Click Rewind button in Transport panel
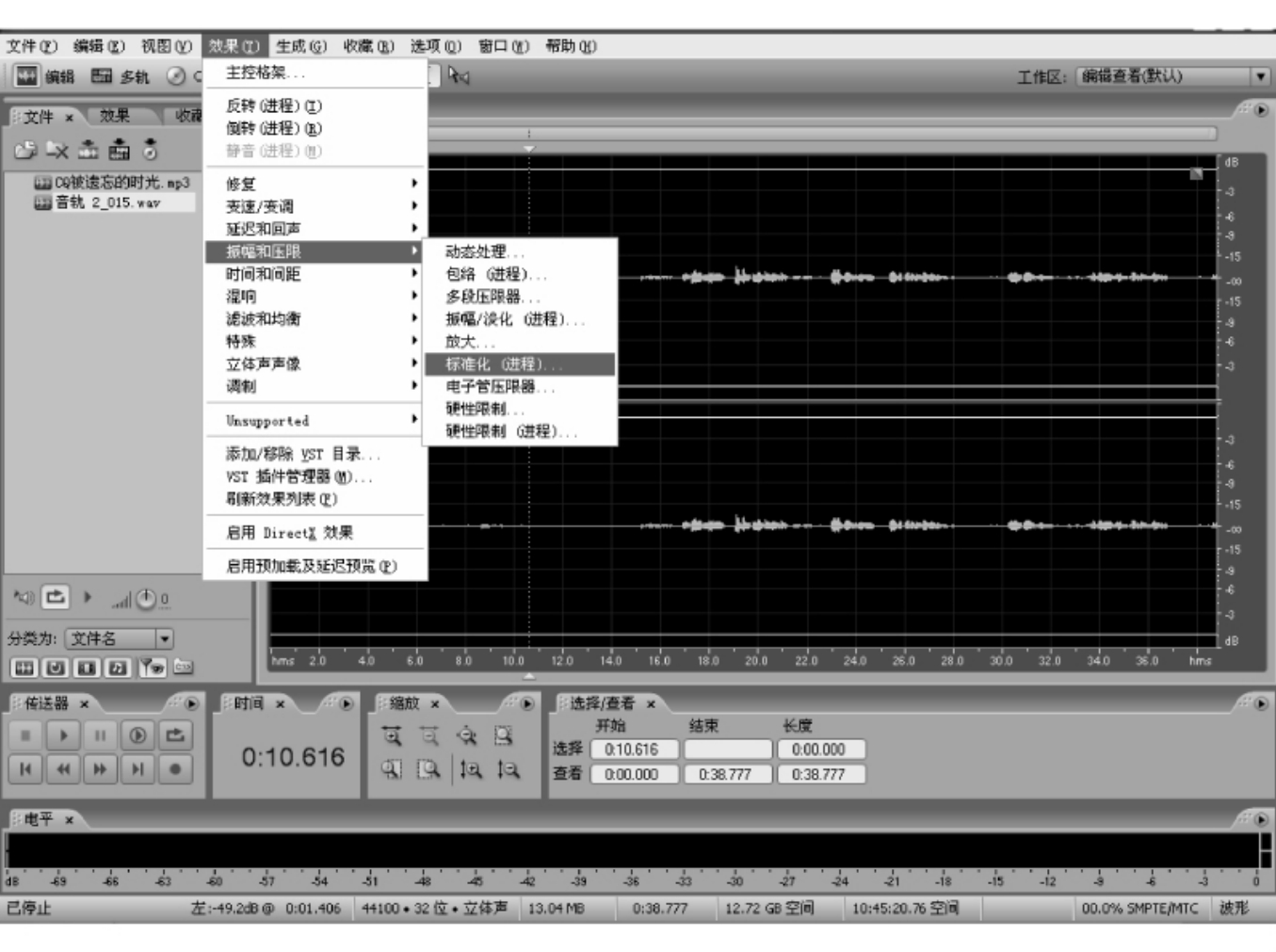 (x=63, y=769)
